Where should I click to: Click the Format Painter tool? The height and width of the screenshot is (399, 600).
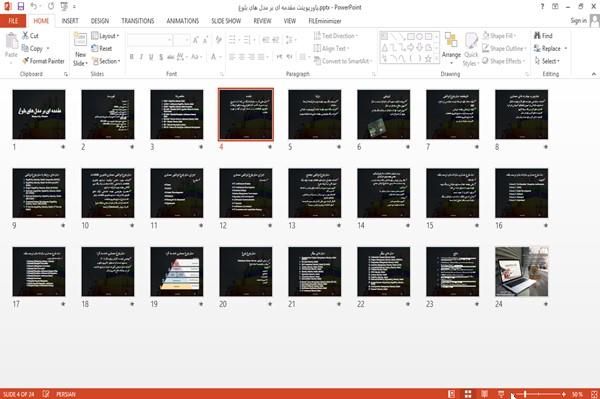click(43, 61)
